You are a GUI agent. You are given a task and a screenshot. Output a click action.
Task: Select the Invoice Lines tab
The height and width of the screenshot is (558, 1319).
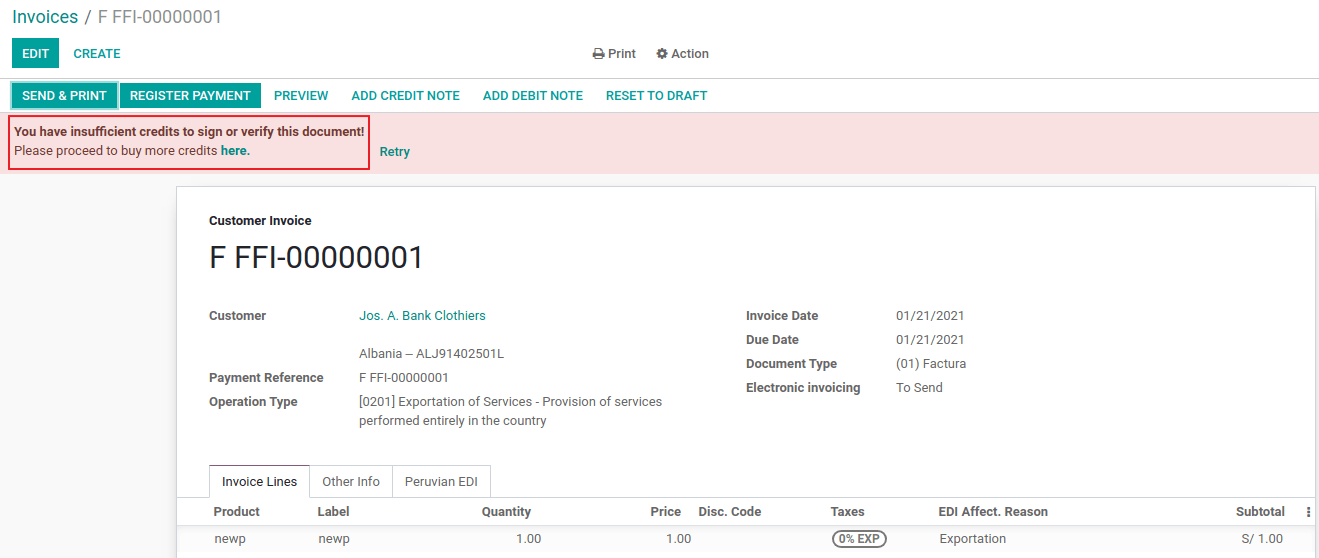tap(259, 482)
